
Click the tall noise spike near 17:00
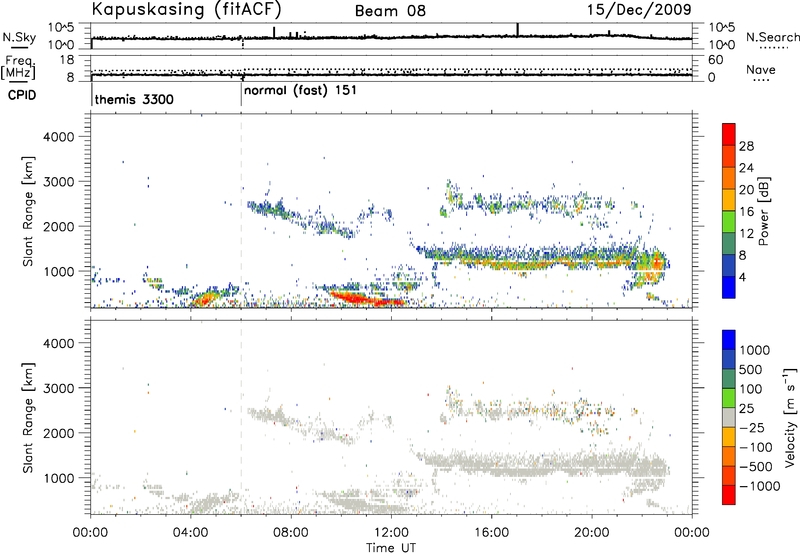(517, 30)
